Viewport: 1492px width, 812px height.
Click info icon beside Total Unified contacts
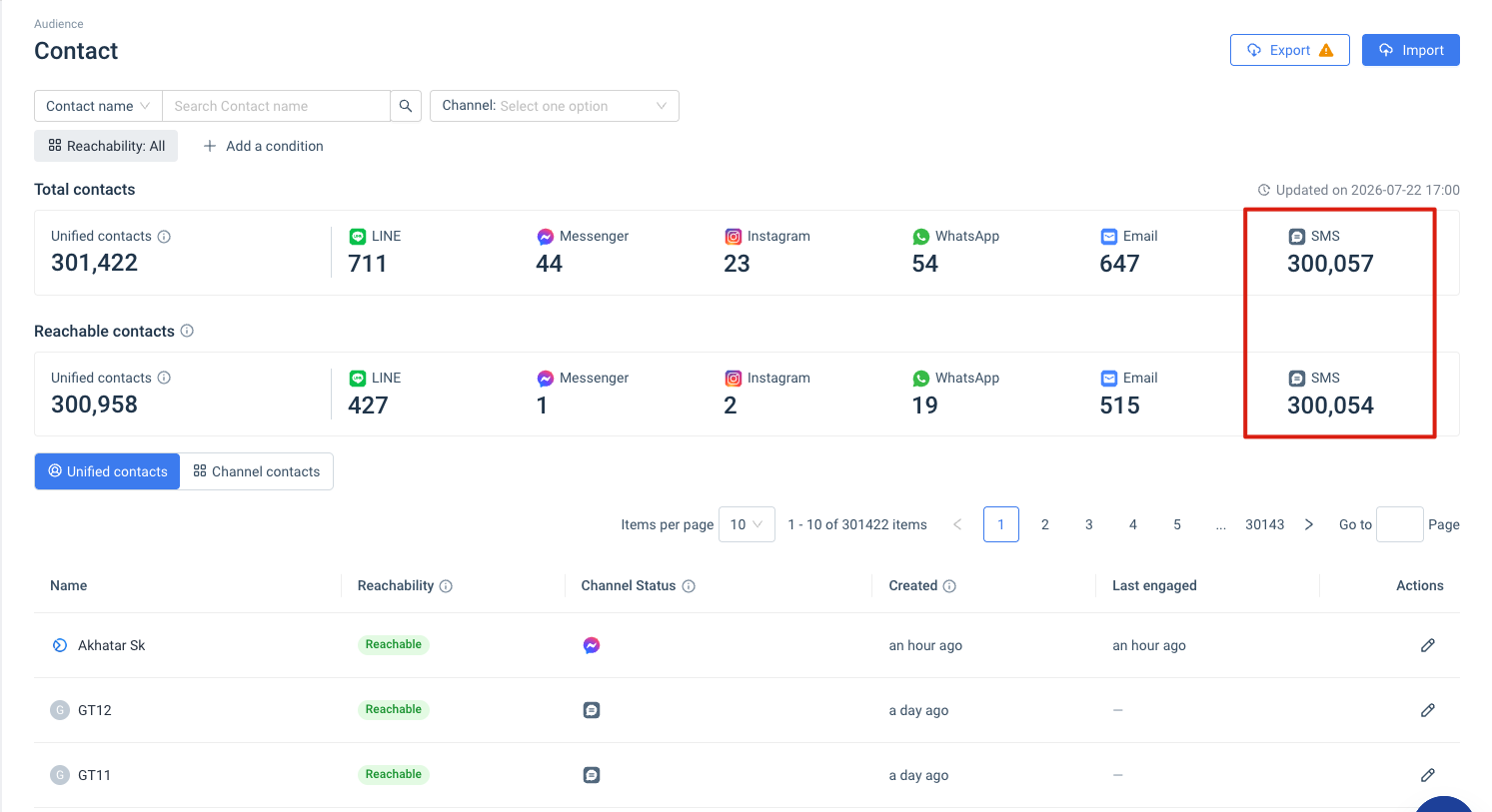click(x=164, y=237)
